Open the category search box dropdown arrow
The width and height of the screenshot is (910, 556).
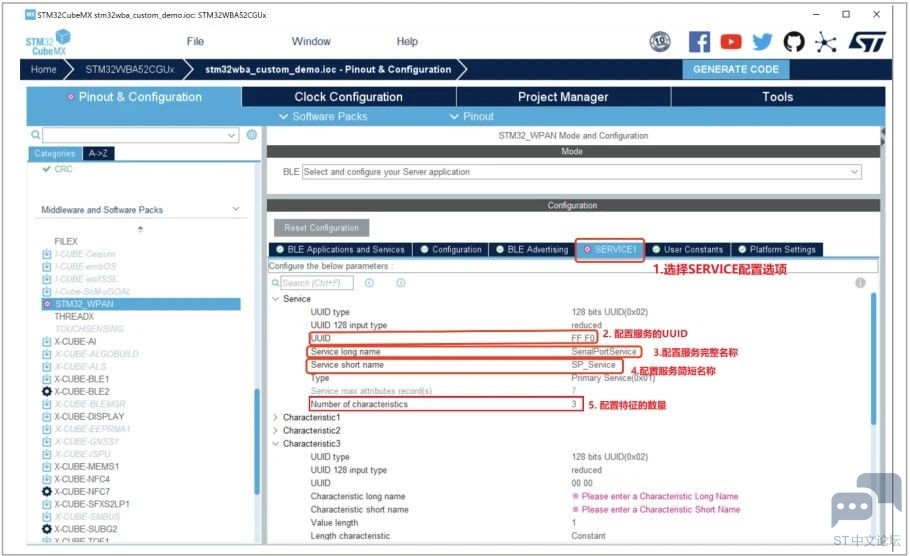point(232,135)
